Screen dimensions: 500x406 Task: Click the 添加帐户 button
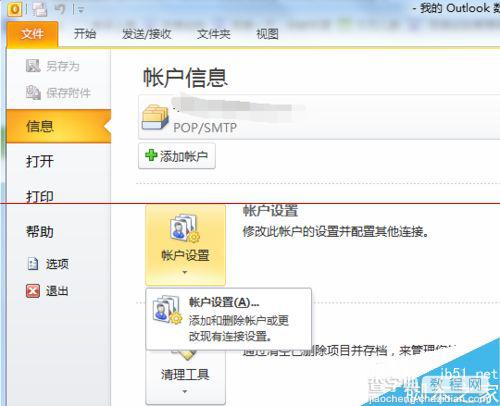[x=177, y=156]
